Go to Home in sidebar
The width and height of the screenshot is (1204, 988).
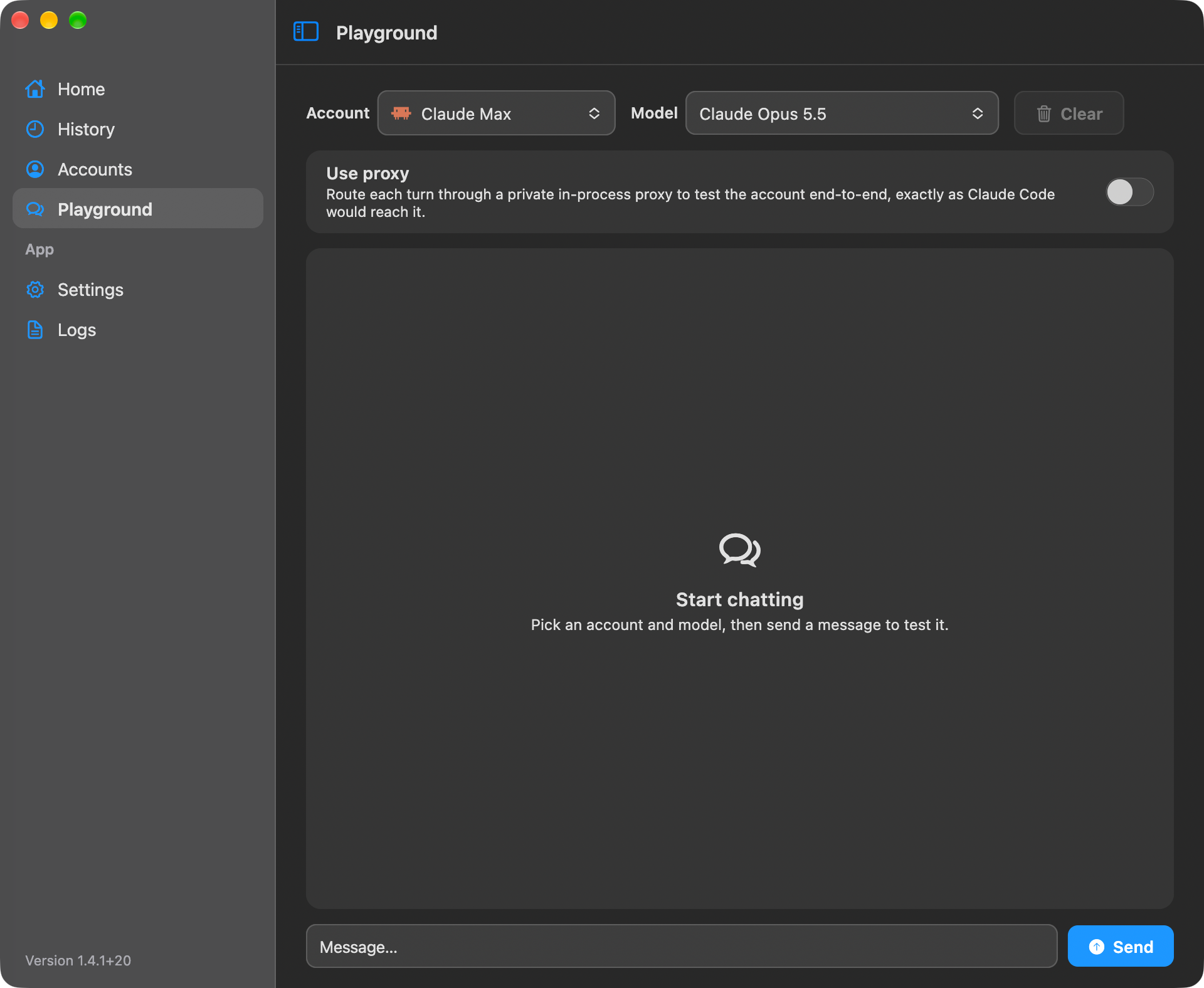138,89
